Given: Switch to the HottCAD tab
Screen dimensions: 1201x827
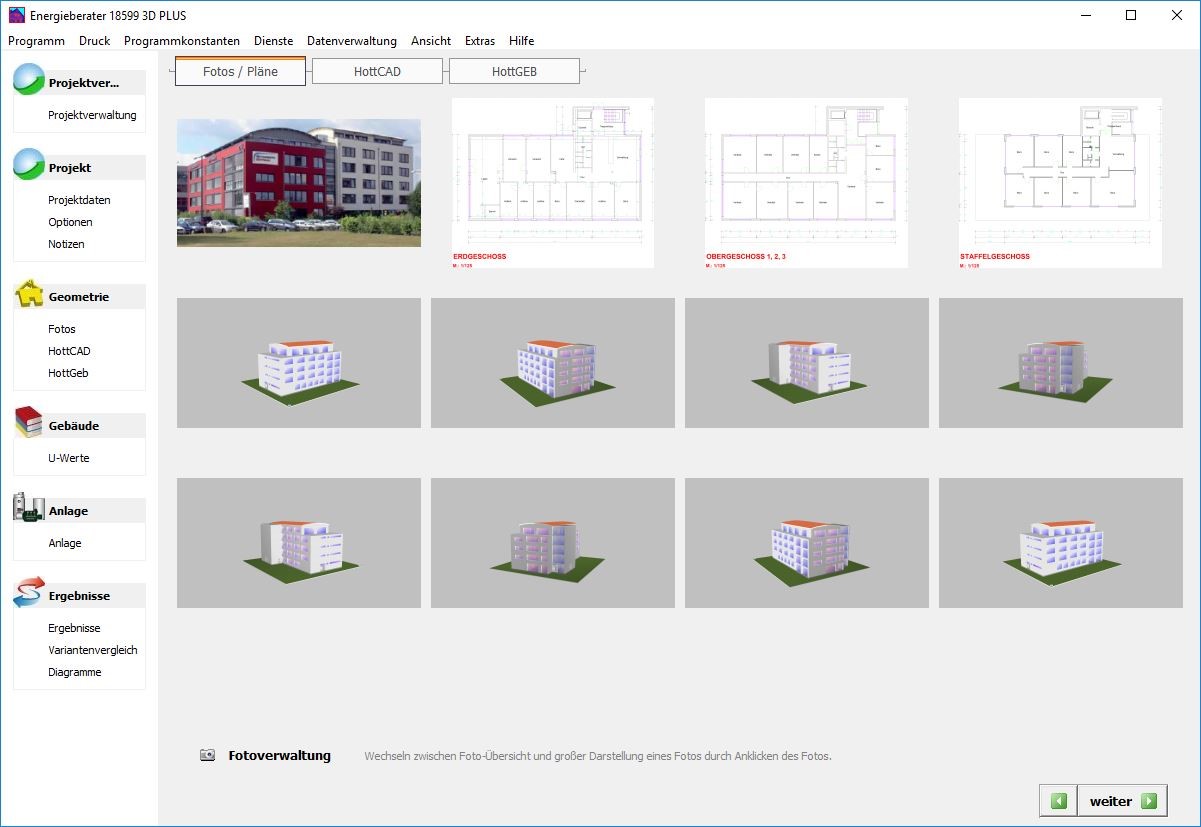Looking at the screenshot, I should (377, 70).
